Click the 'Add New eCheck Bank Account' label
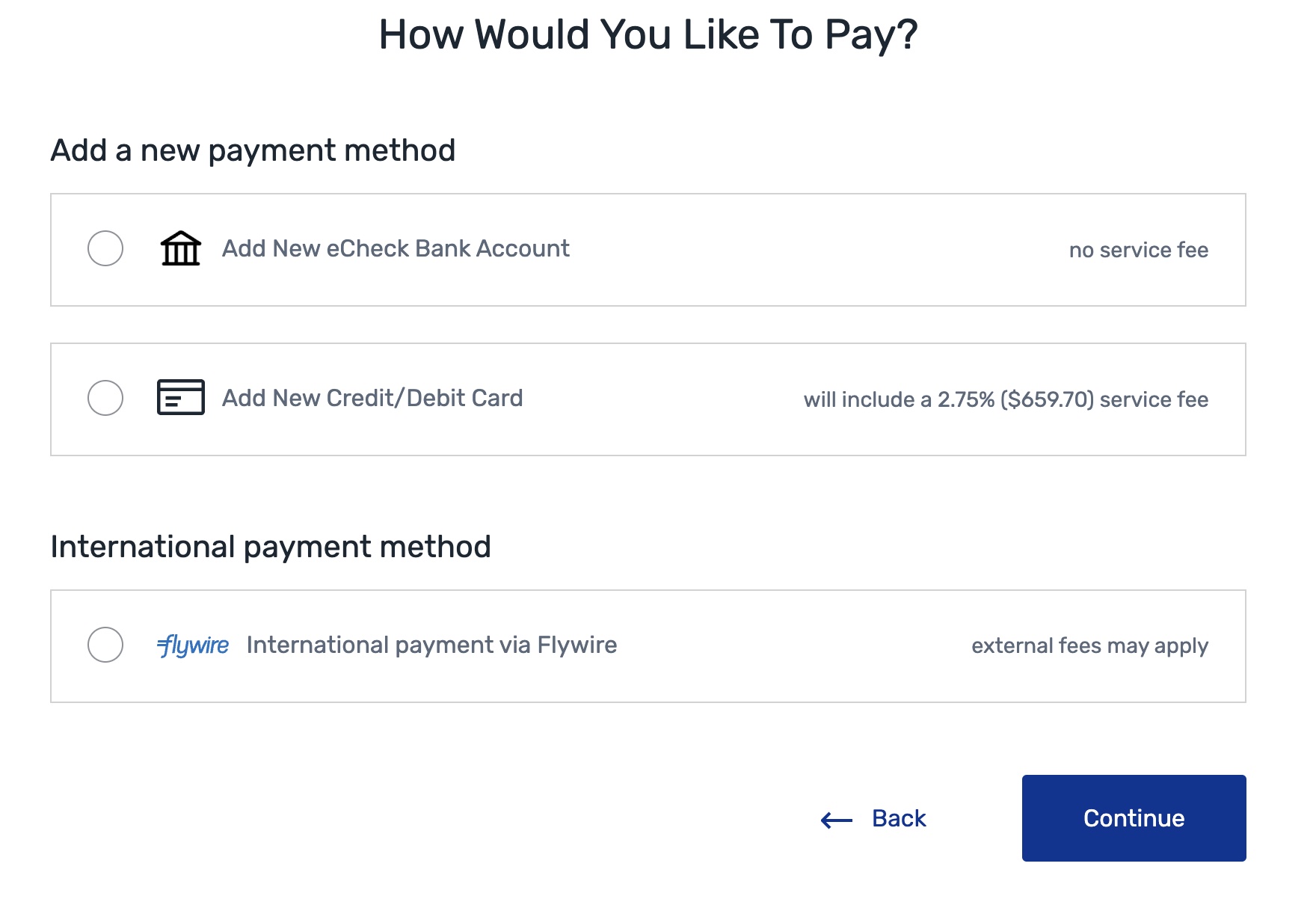Image resolution: width=1316 pixels, height=899 pixels. pos(396,248)
